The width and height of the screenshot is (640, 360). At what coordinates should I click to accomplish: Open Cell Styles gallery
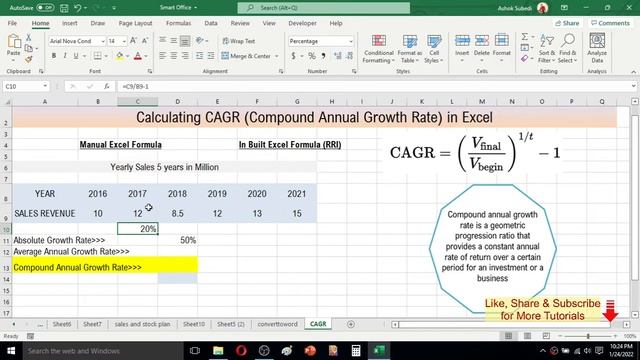(x=434, y=49)
